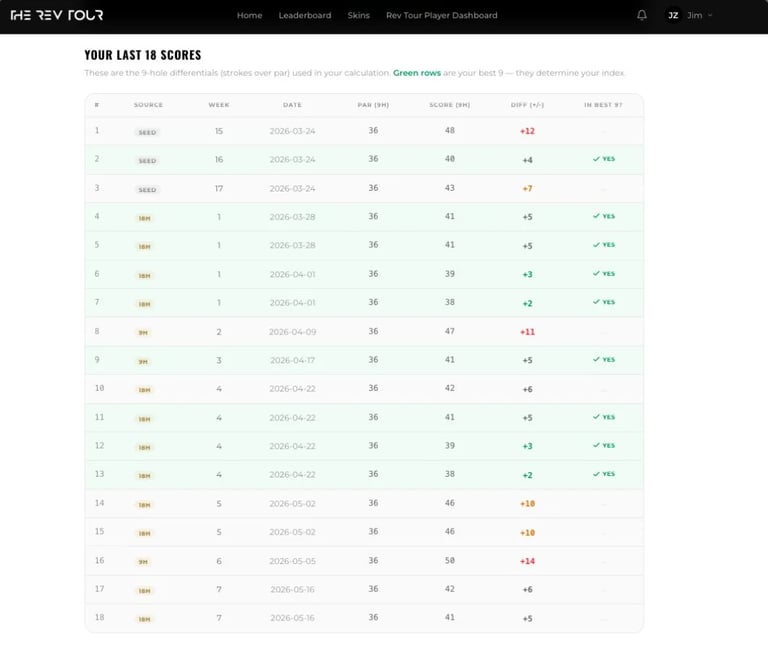This screenshot has width=768, height=650.
Task: Click the DIFF (+/-) column header
Action: point(528,105)
